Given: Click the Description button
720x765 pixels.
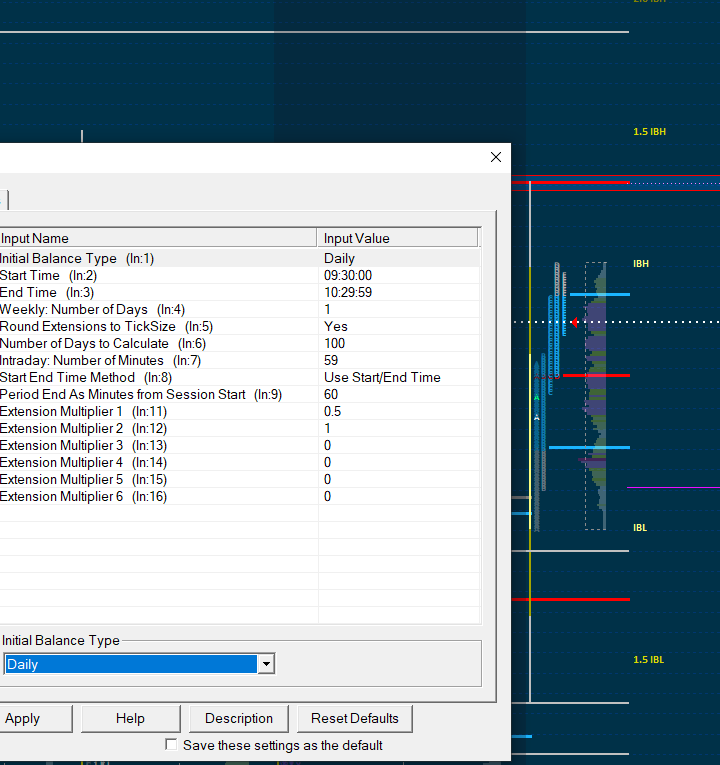Looking at the screenshot, I should point(239,718).
